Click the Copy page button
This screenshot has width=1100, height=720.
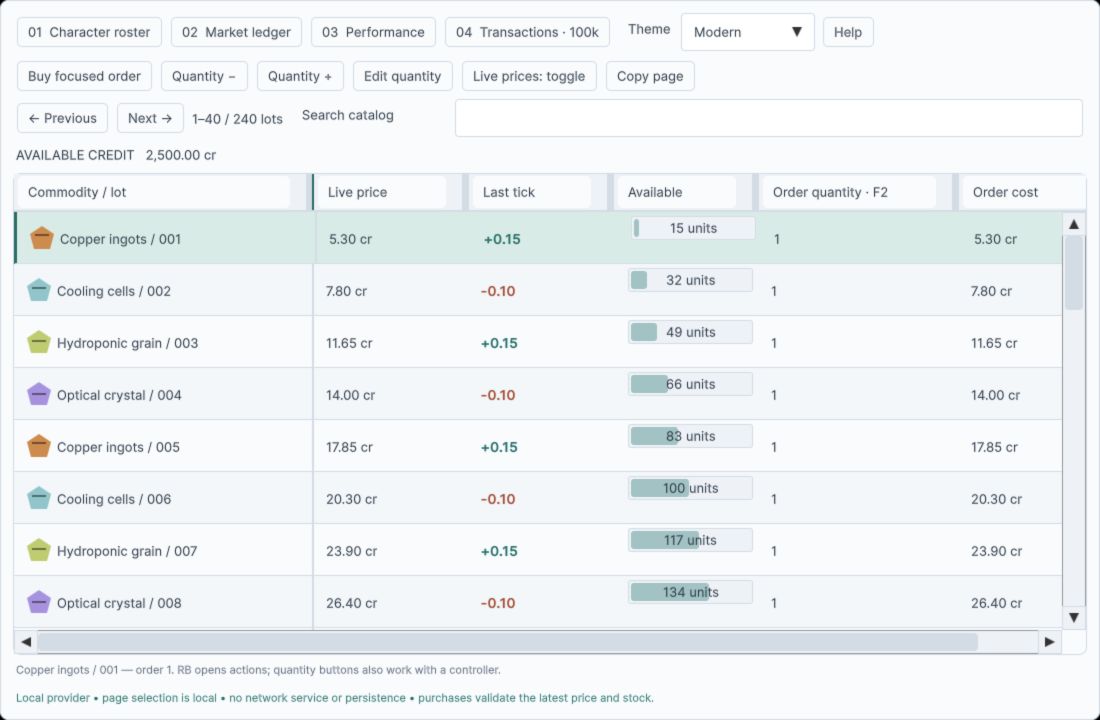pyautogui.click(x=650, y=76)
